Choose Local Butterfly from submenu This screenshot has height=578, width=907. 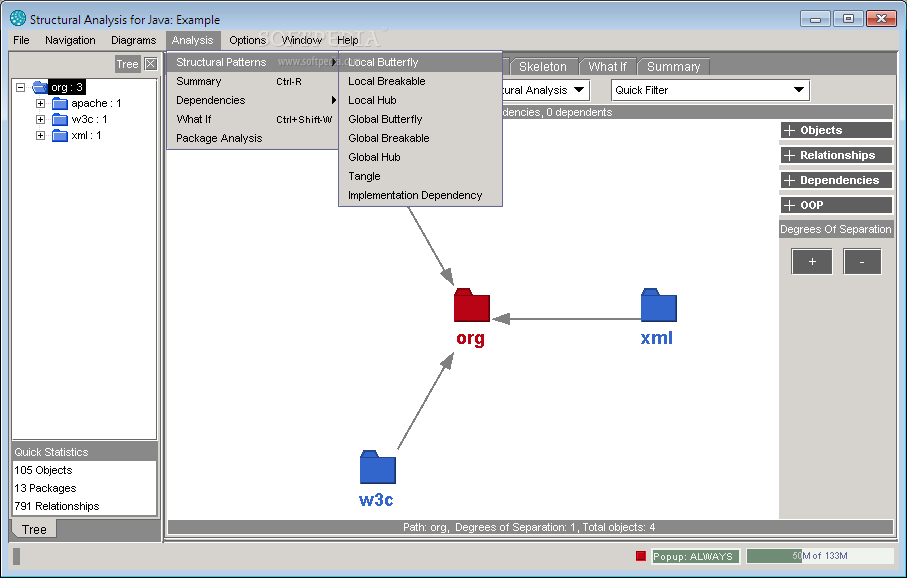[421, 62]
